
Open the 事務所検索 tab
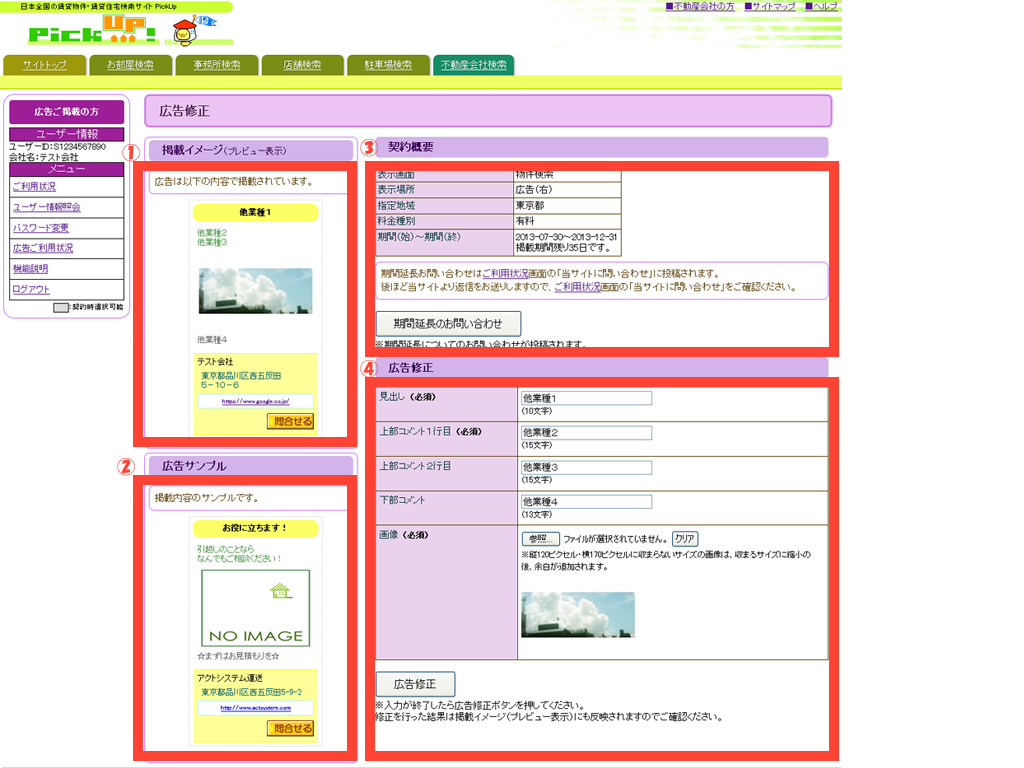(216, 65)
